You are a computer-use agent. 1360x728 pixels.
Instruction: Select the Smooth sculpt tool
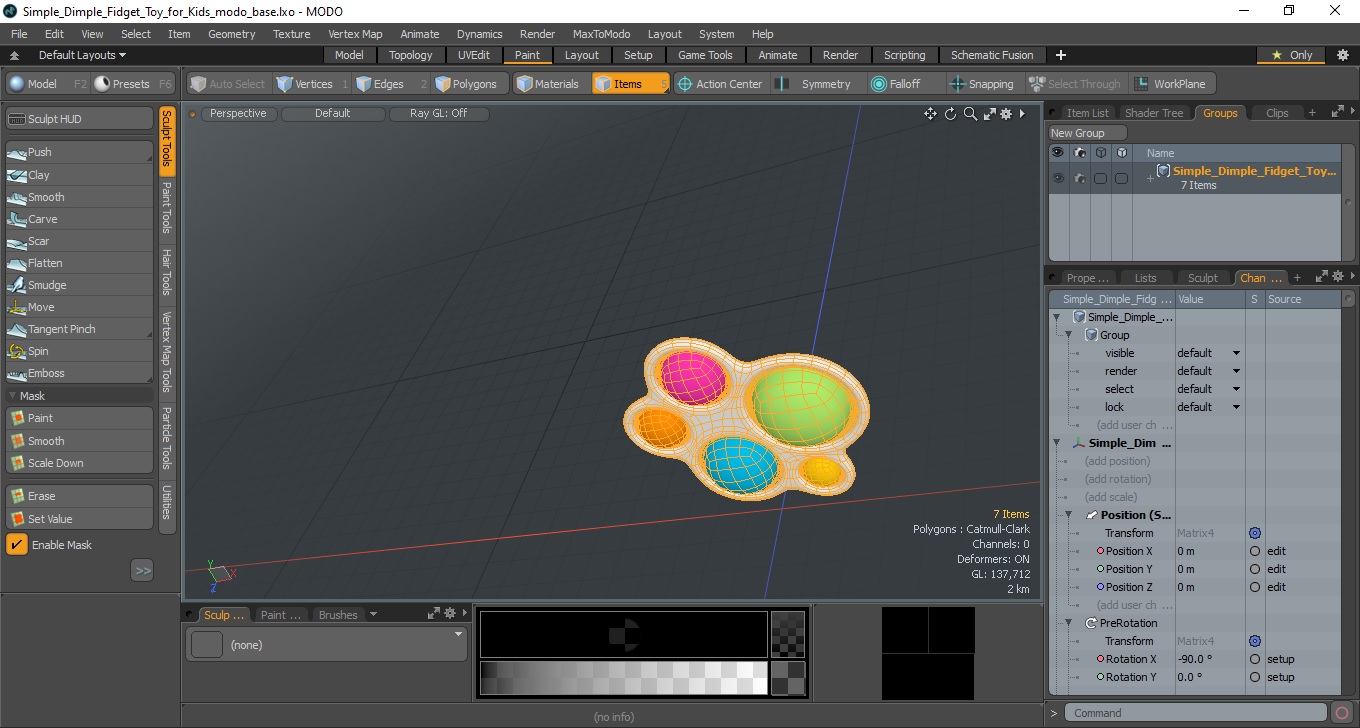tap(79, 197)
